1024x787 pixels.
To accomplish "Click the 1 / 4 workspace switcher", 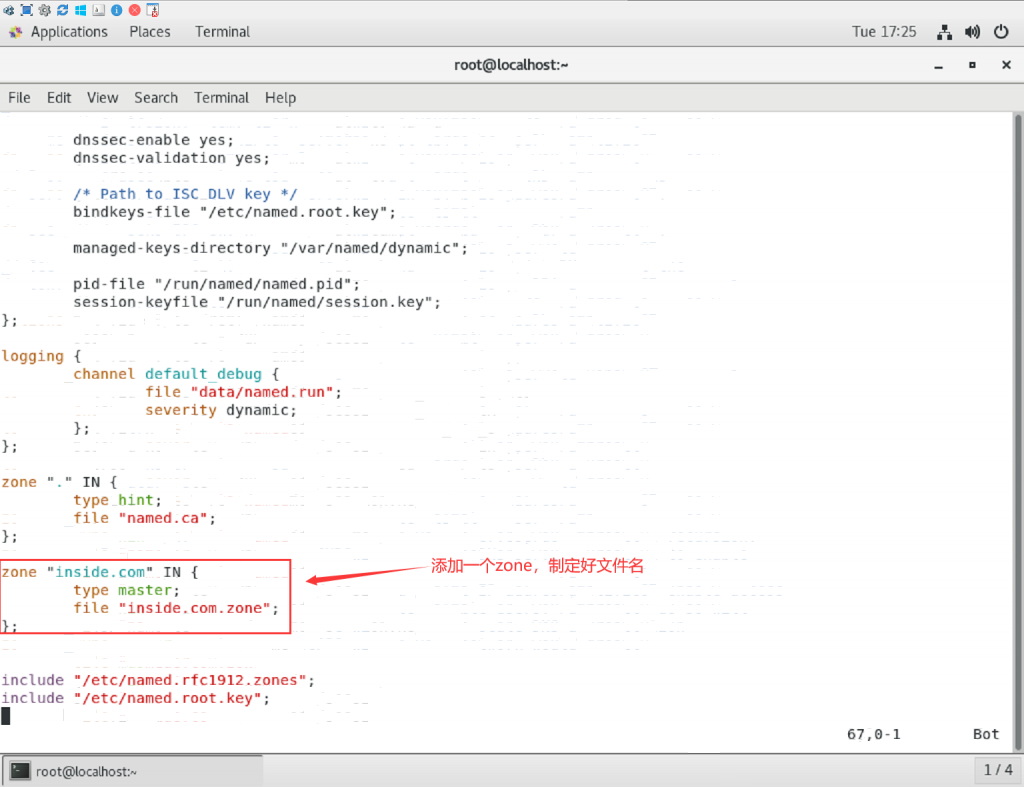I will click(x=998, y=770).
